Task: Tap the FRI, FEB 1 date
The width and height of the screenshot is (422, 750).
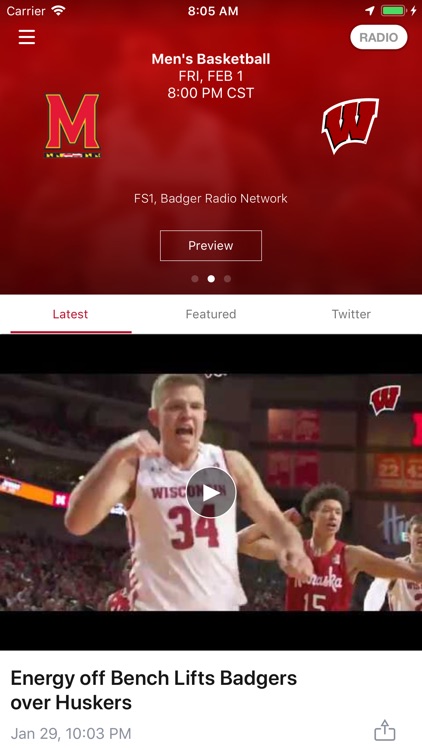Action: click(x=211, y=76)
